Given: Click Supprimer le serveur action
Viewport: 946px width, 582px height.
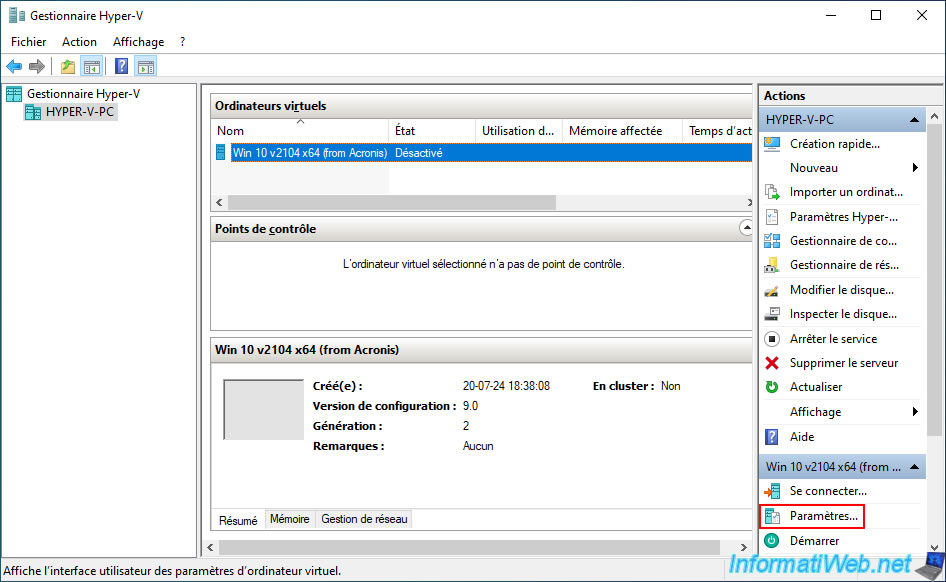Looking at the screenshot, I should 843,363.
